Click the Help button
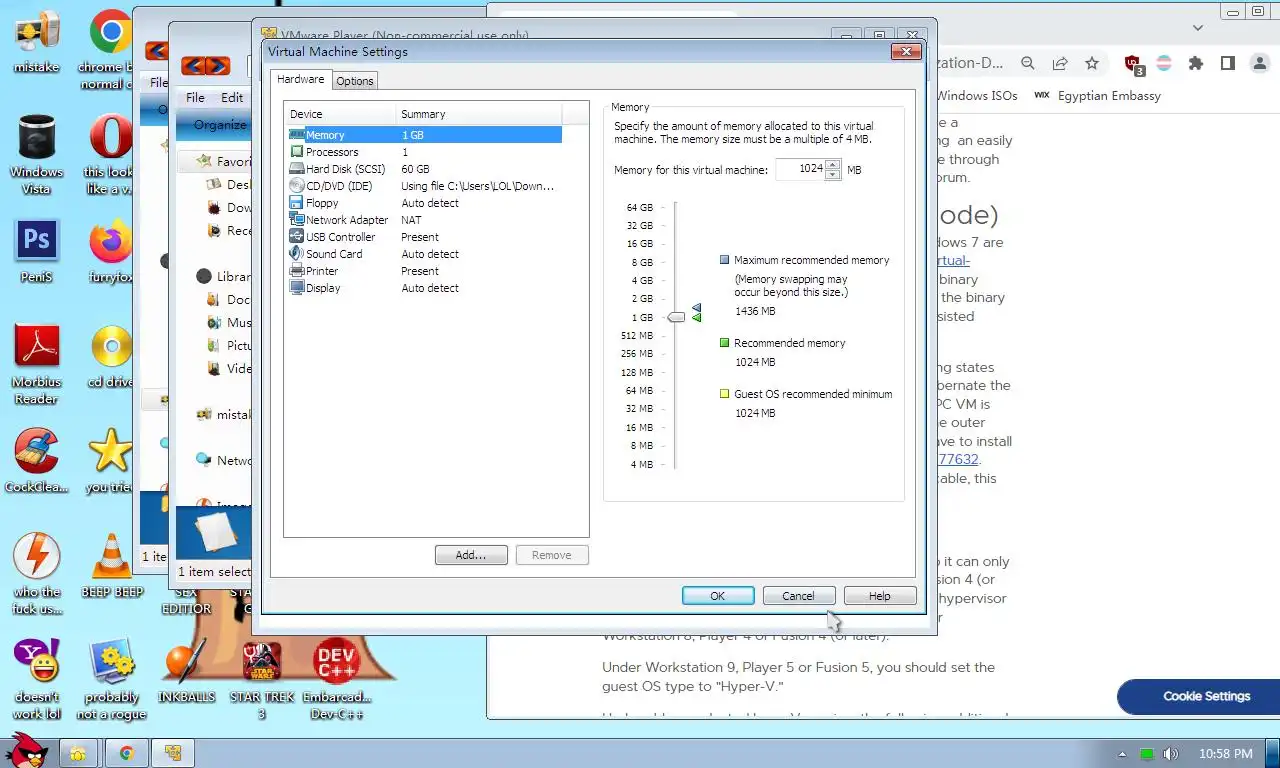 880,596
